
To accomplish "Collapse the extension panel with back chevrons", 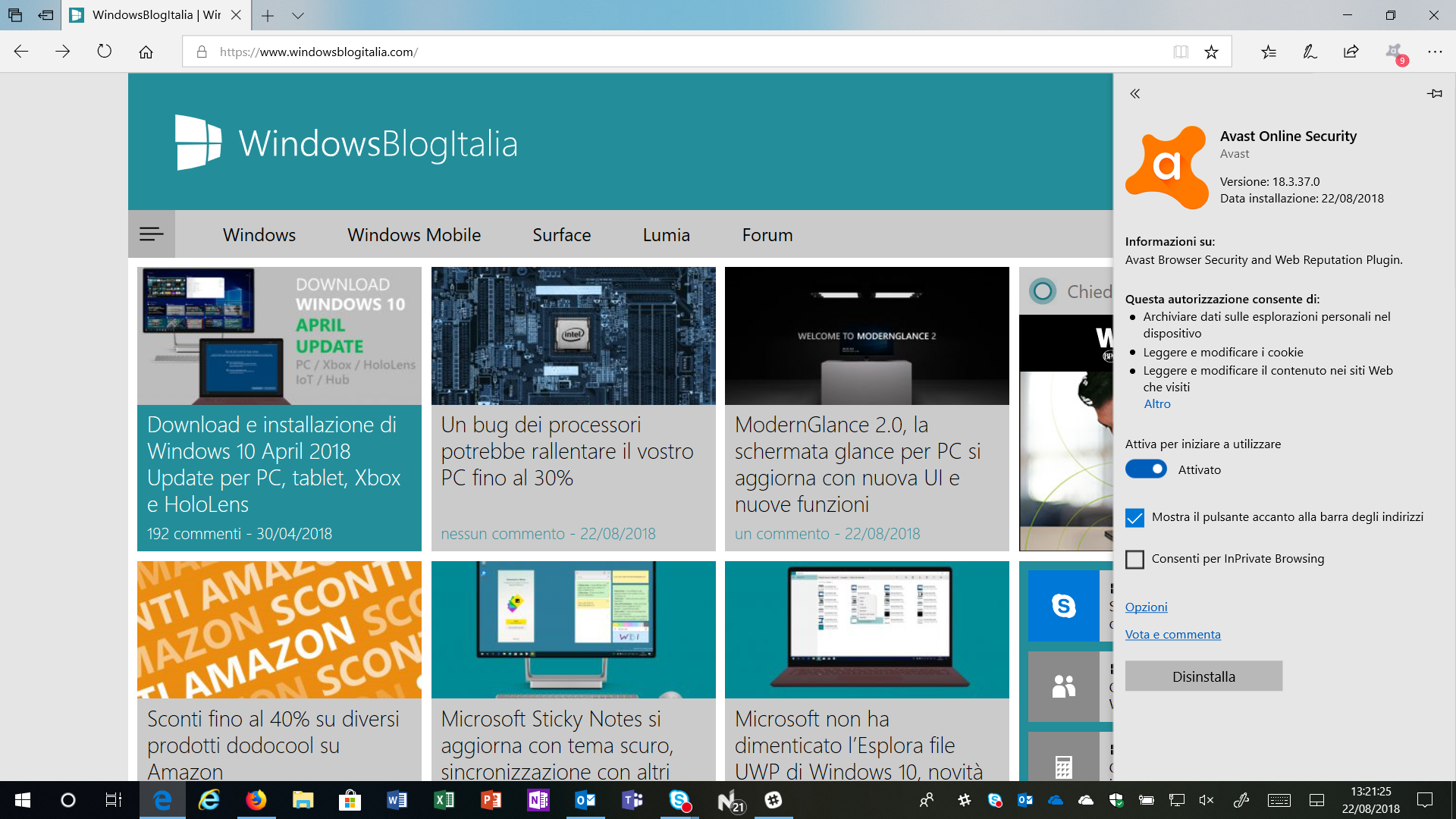I will pos(1134,94).
